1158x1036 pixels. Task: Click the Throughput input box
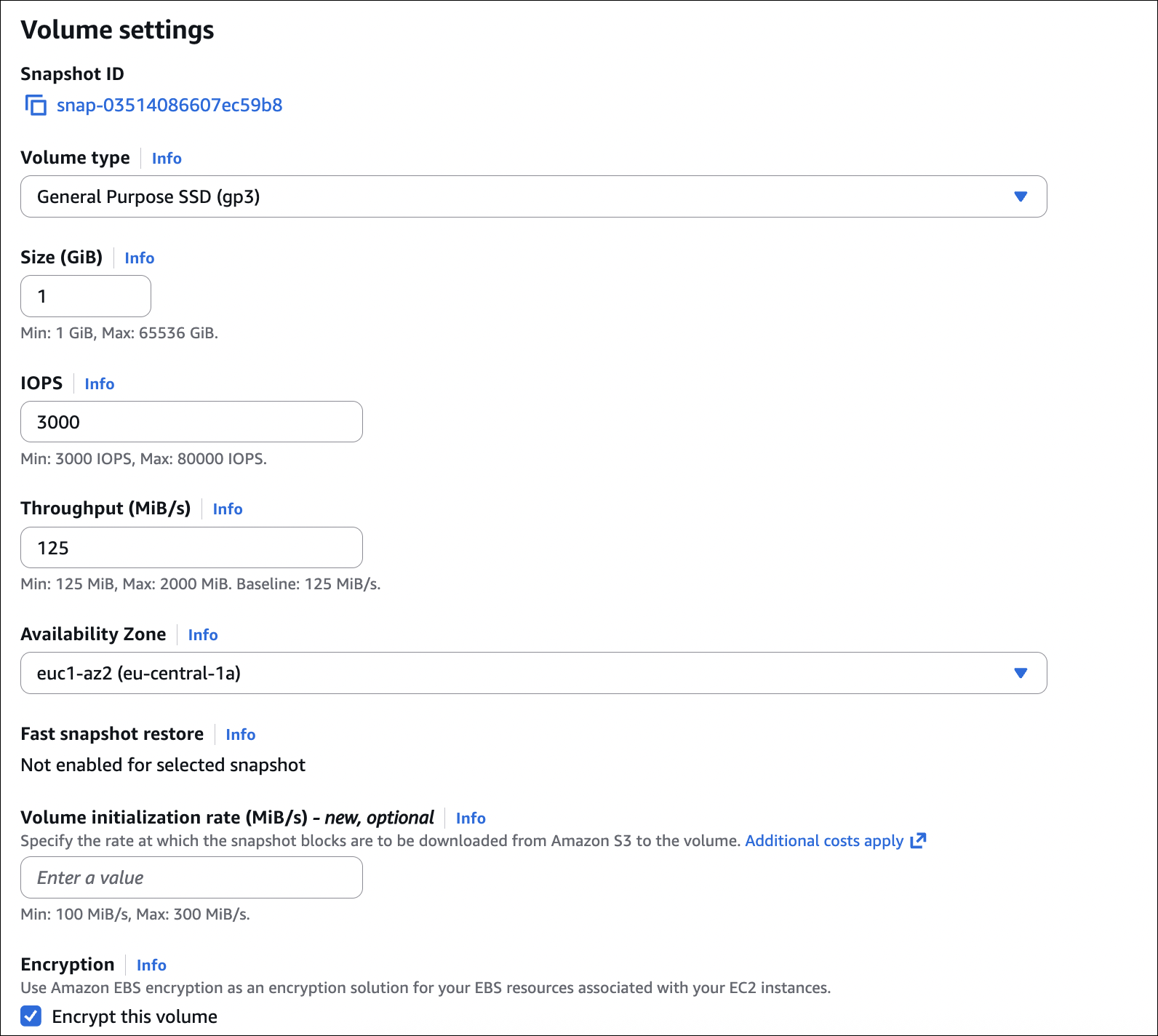coord(191,548)
